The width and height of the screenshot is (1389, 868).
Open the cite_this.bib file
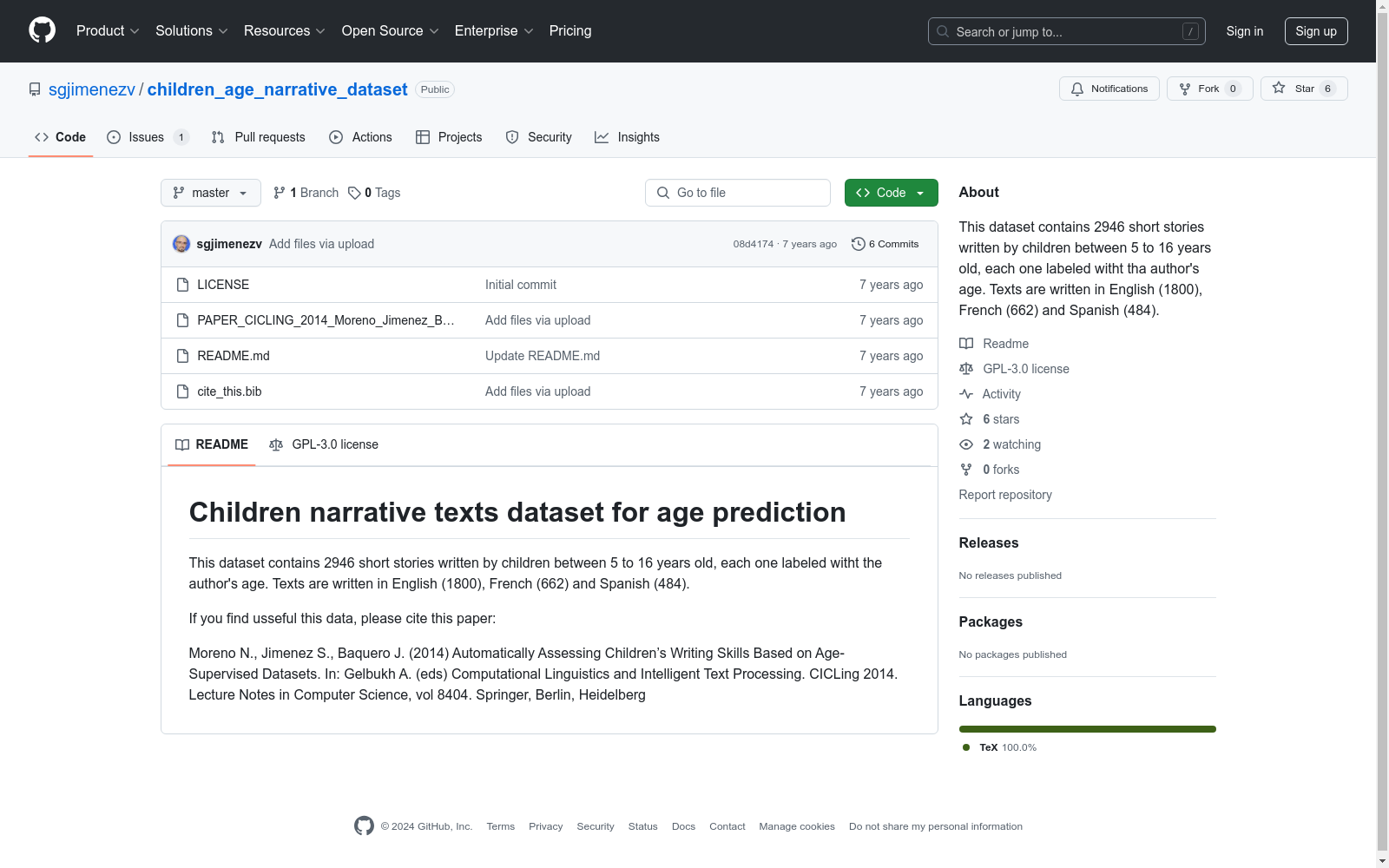(x=229, y=391)
